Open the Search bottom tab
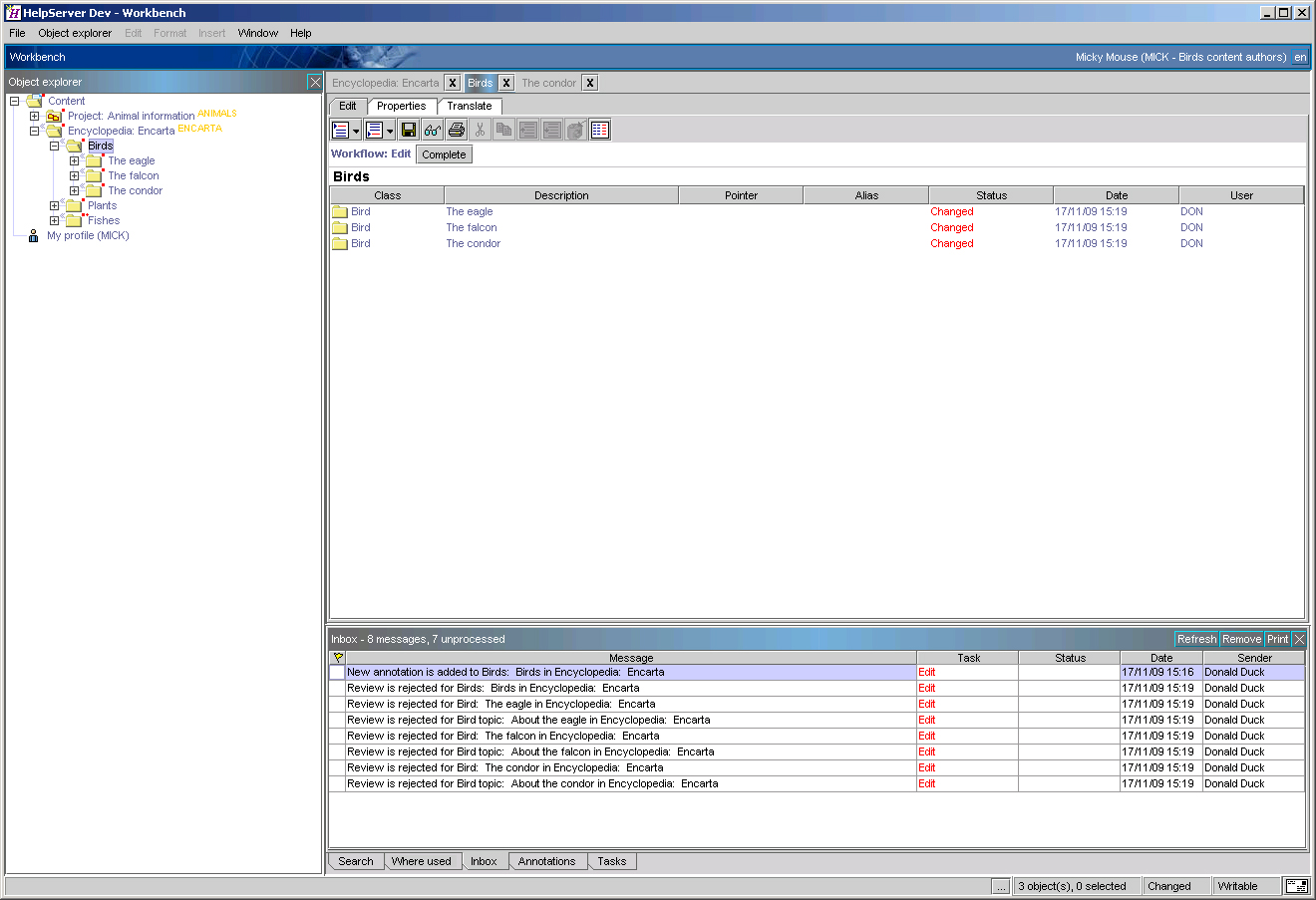 point(356,861)
